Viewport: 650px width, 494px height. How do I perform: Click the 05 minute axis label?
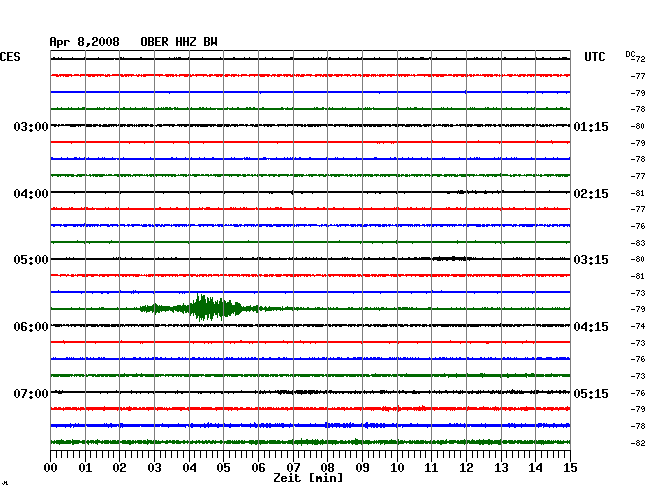(x=223, y=468)
